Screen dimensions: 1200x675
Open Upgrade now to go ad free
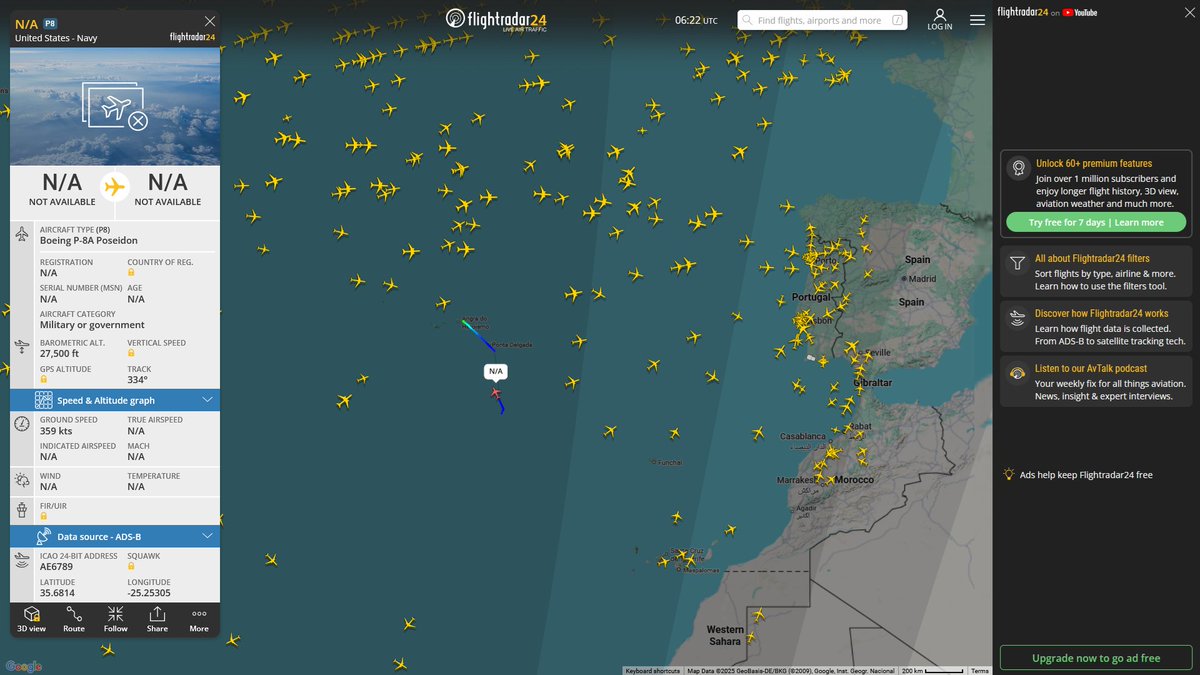tap(1096, 659)
